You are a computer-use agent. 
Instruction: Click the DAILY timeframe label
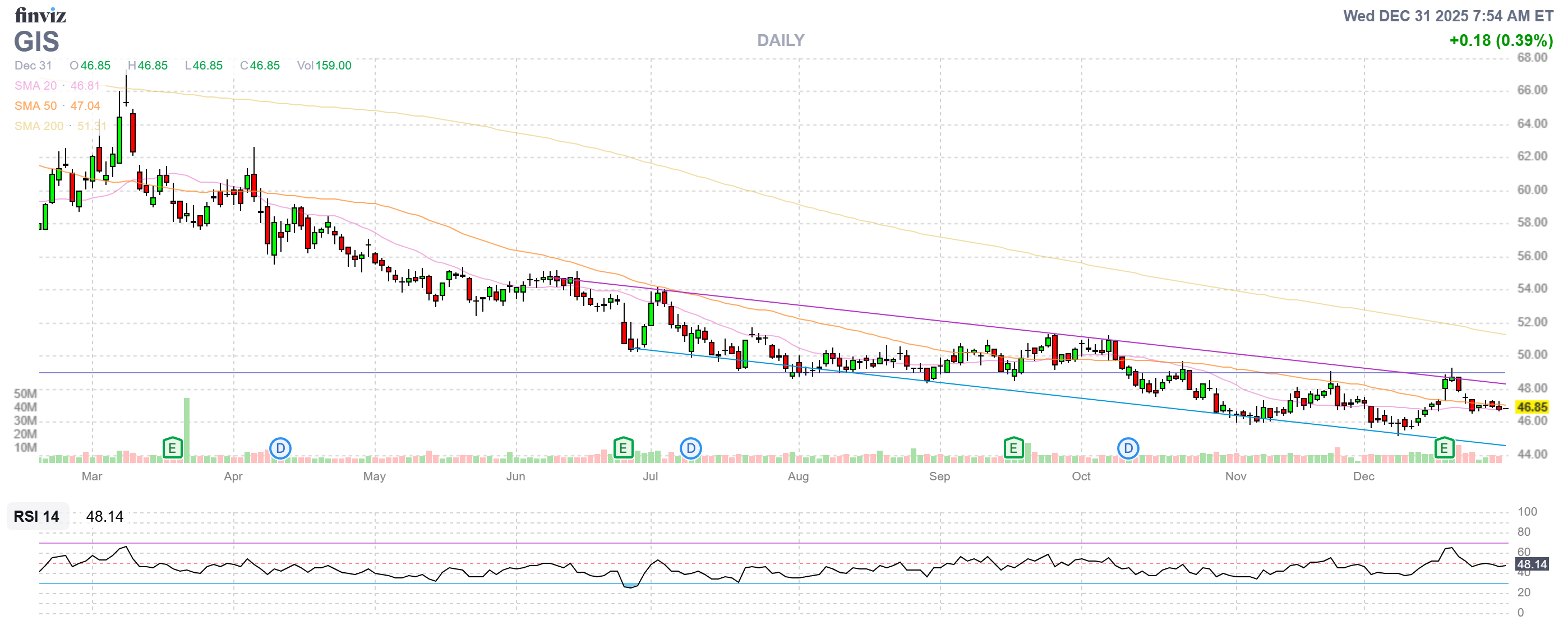(780, 40)
